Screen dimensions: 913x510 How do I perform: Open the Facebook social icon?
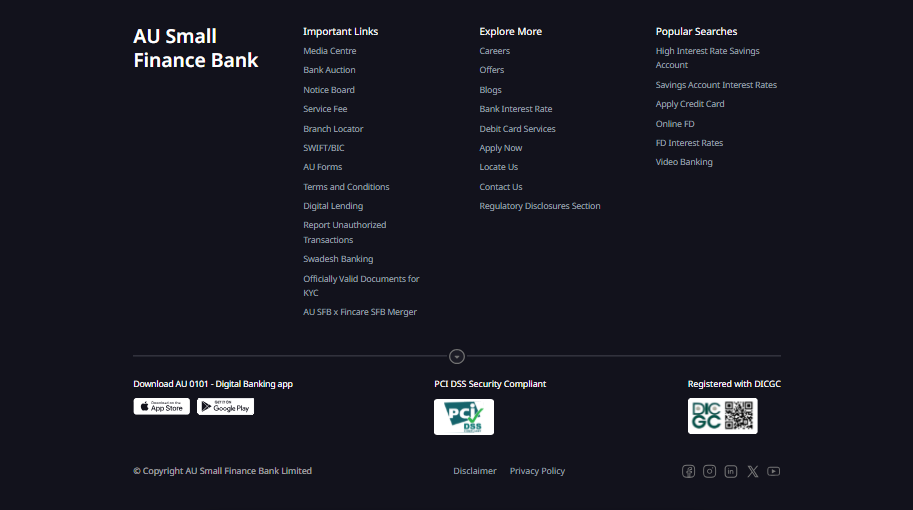click(688, 471)
